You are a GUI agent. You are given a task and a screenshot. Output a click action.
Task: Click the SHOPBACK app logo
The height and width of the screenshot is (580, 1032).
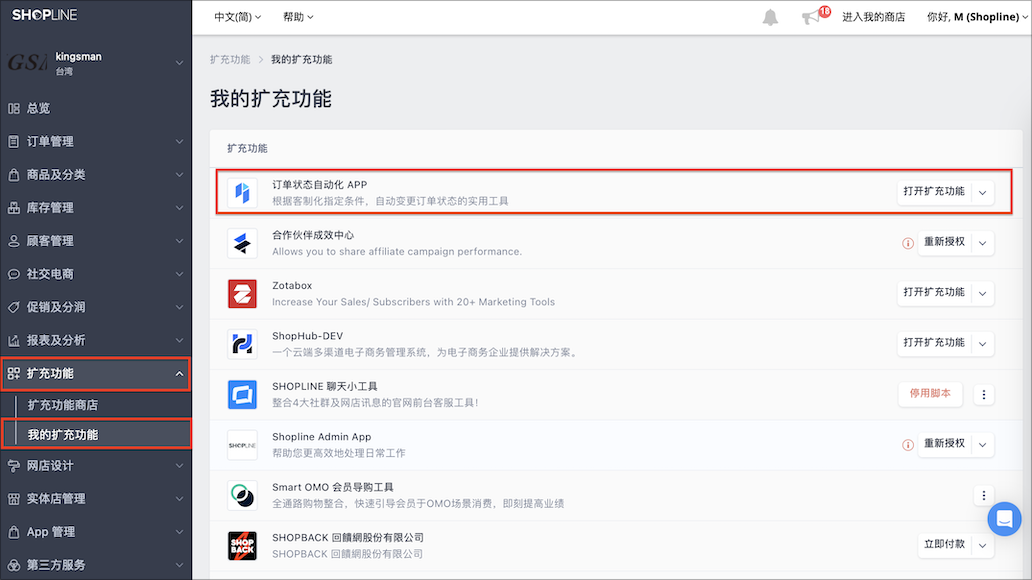tap(242, 546)
